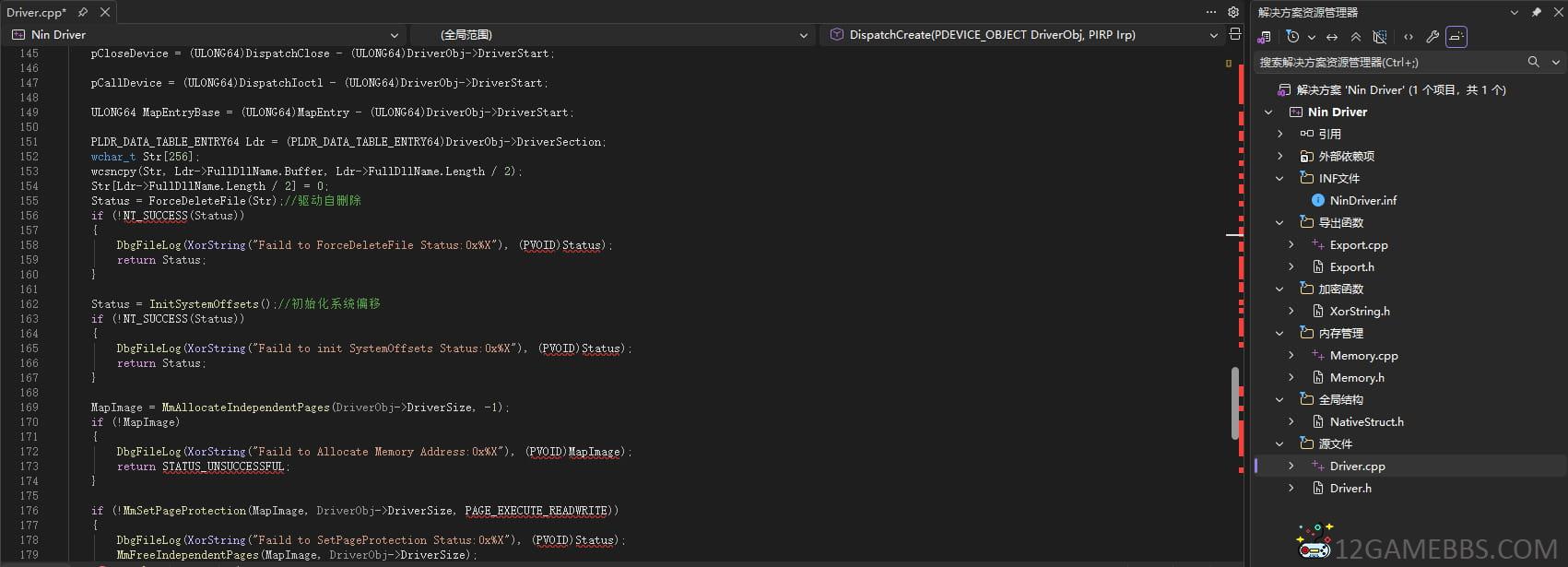
Task: Close the Driver.cpp tab
Action: pos(105,12)
